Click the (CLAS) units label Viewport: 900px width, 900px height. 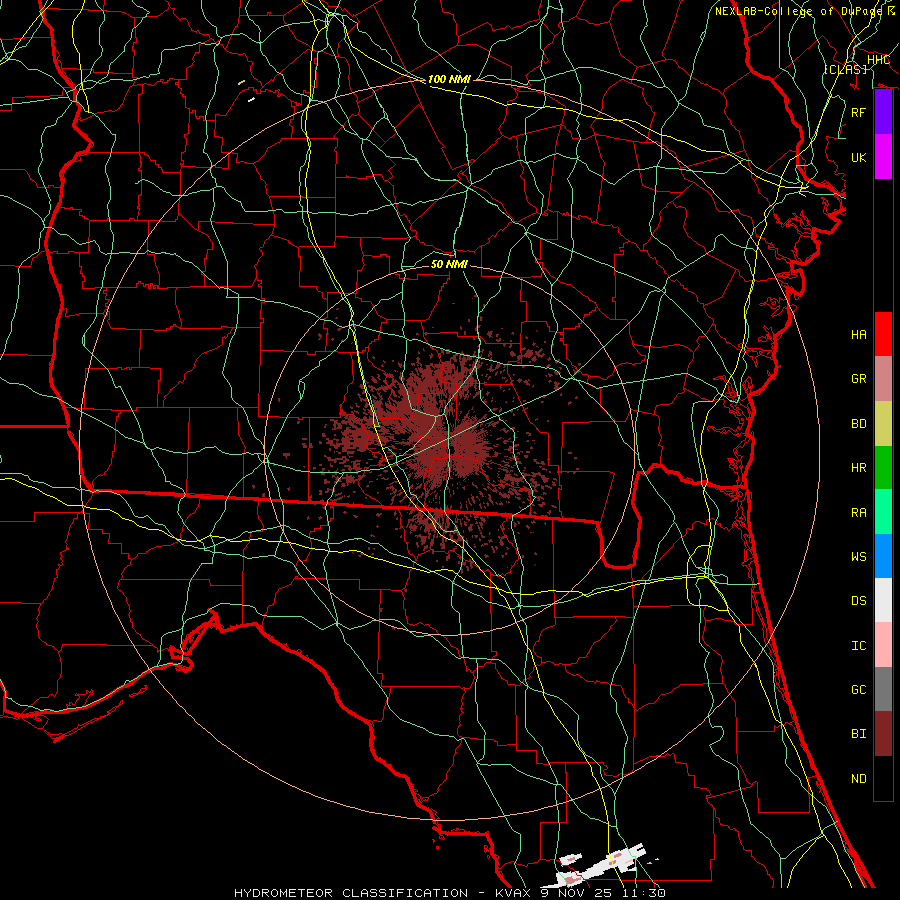pyautogui.click(x=846, y=69)
